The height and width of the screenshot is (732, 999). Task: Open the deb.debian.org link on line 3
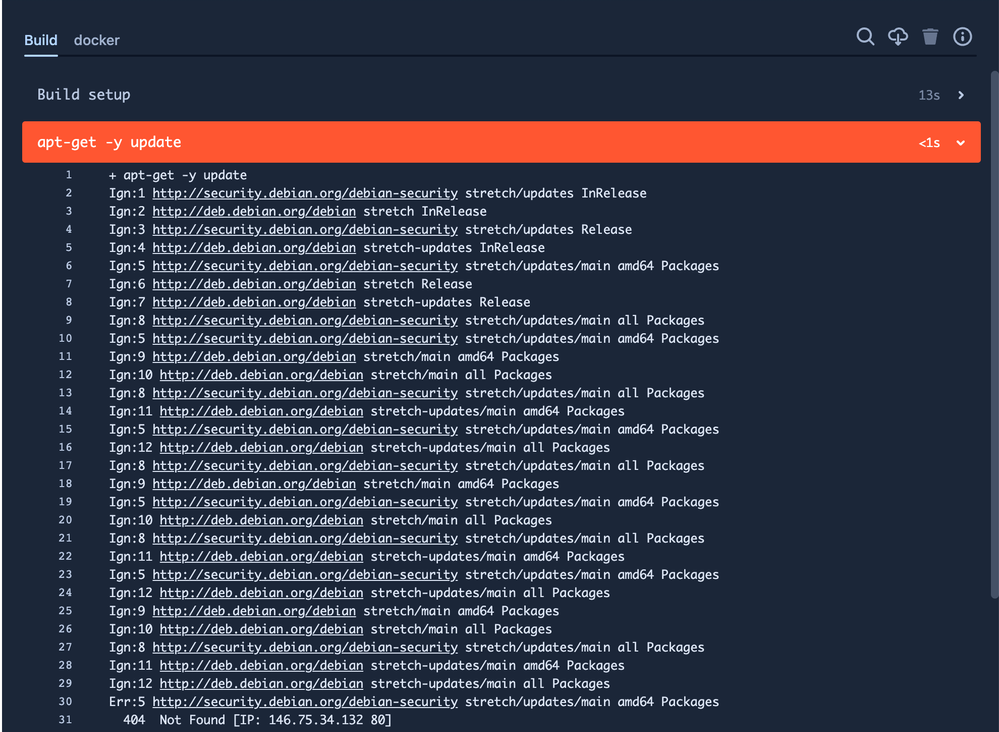coord(254,212)
